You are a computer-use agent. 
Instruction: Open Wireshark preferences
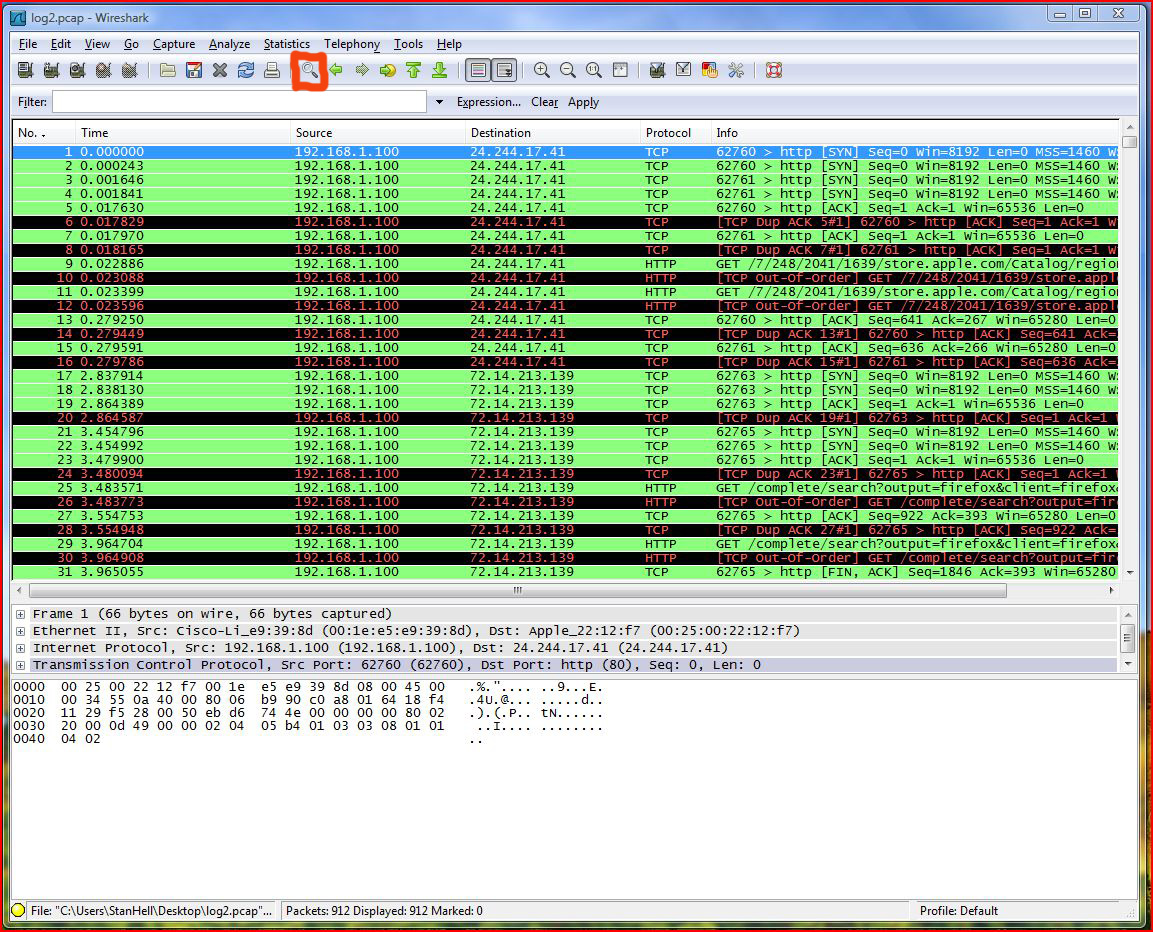pos(736,71)
